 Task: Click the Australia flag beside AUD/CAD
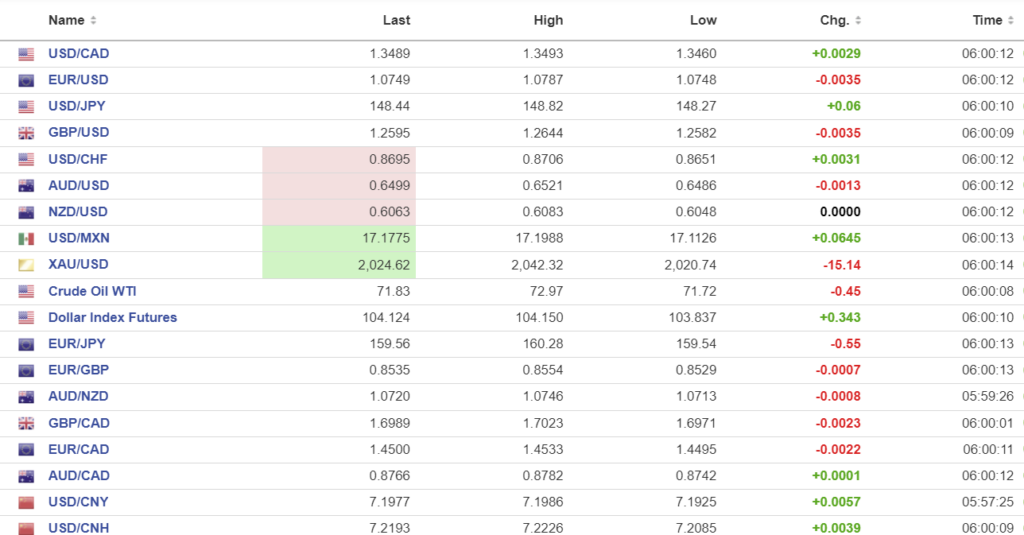point(26,476)
